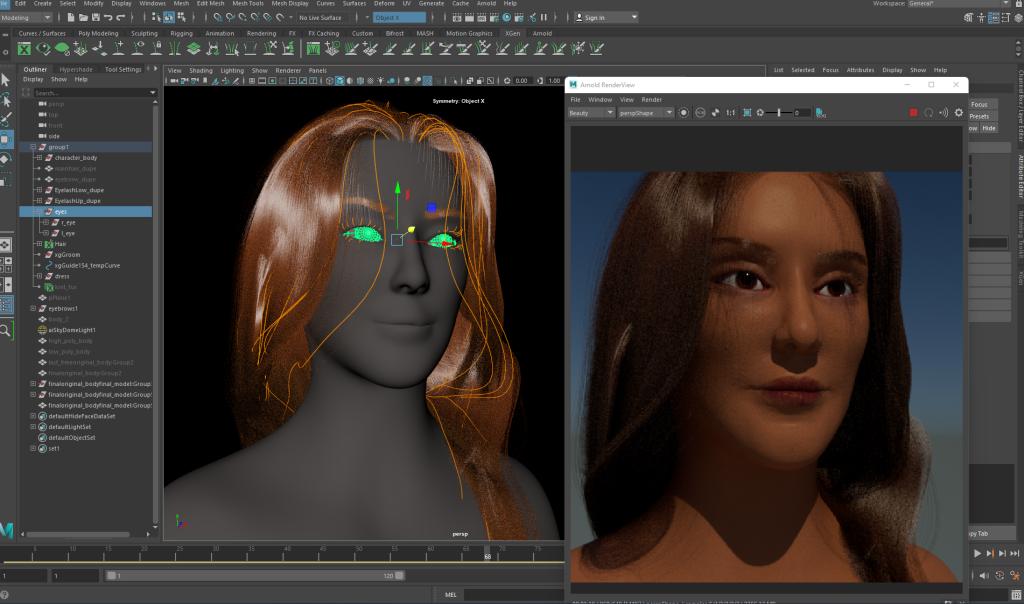Open the Arnold menu in main menubar
1024x604 pixels.
(x=486, y=3)
